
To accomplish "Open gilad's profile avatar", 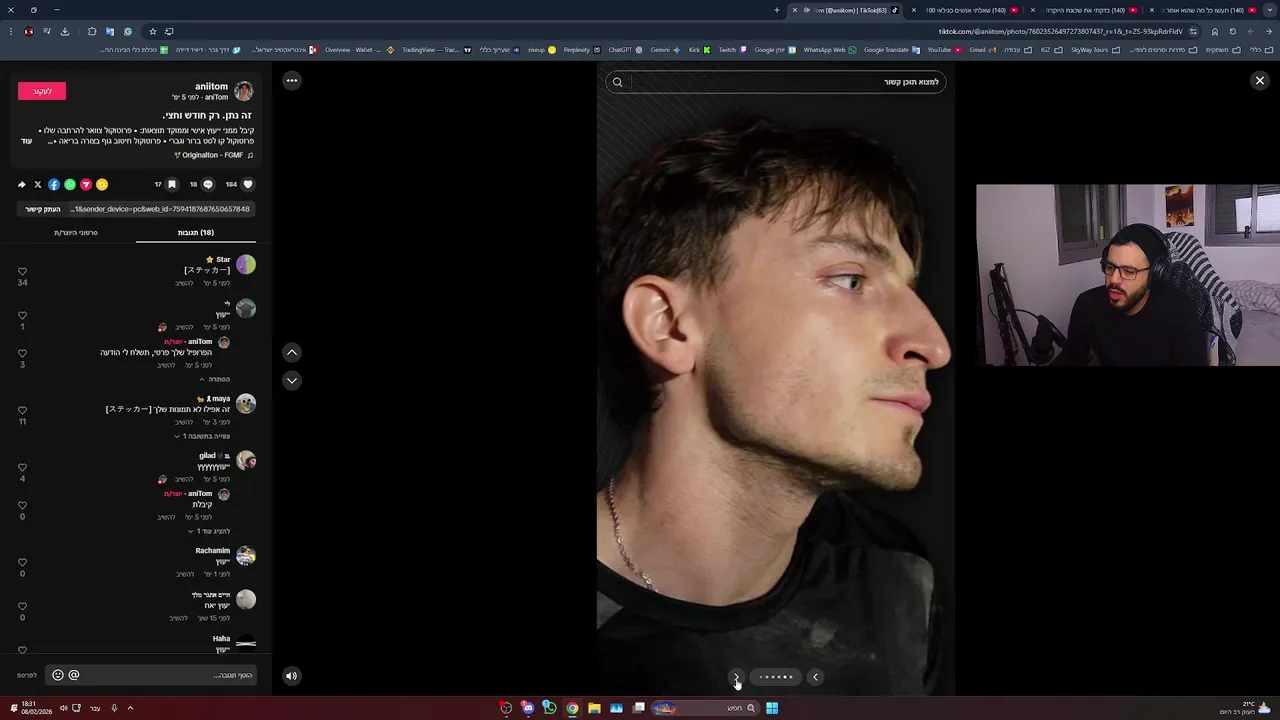I will [x=246, y=460].
